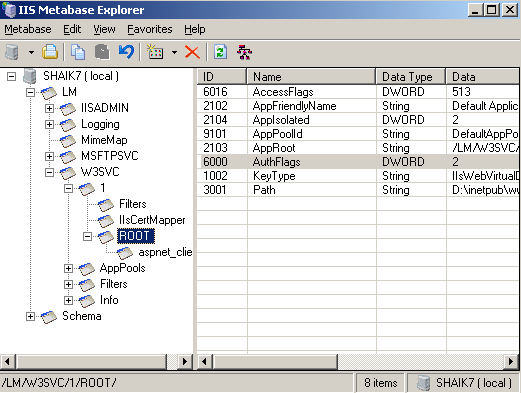
Task: Click the copy toolbar icon
Action: pos(78,52)
